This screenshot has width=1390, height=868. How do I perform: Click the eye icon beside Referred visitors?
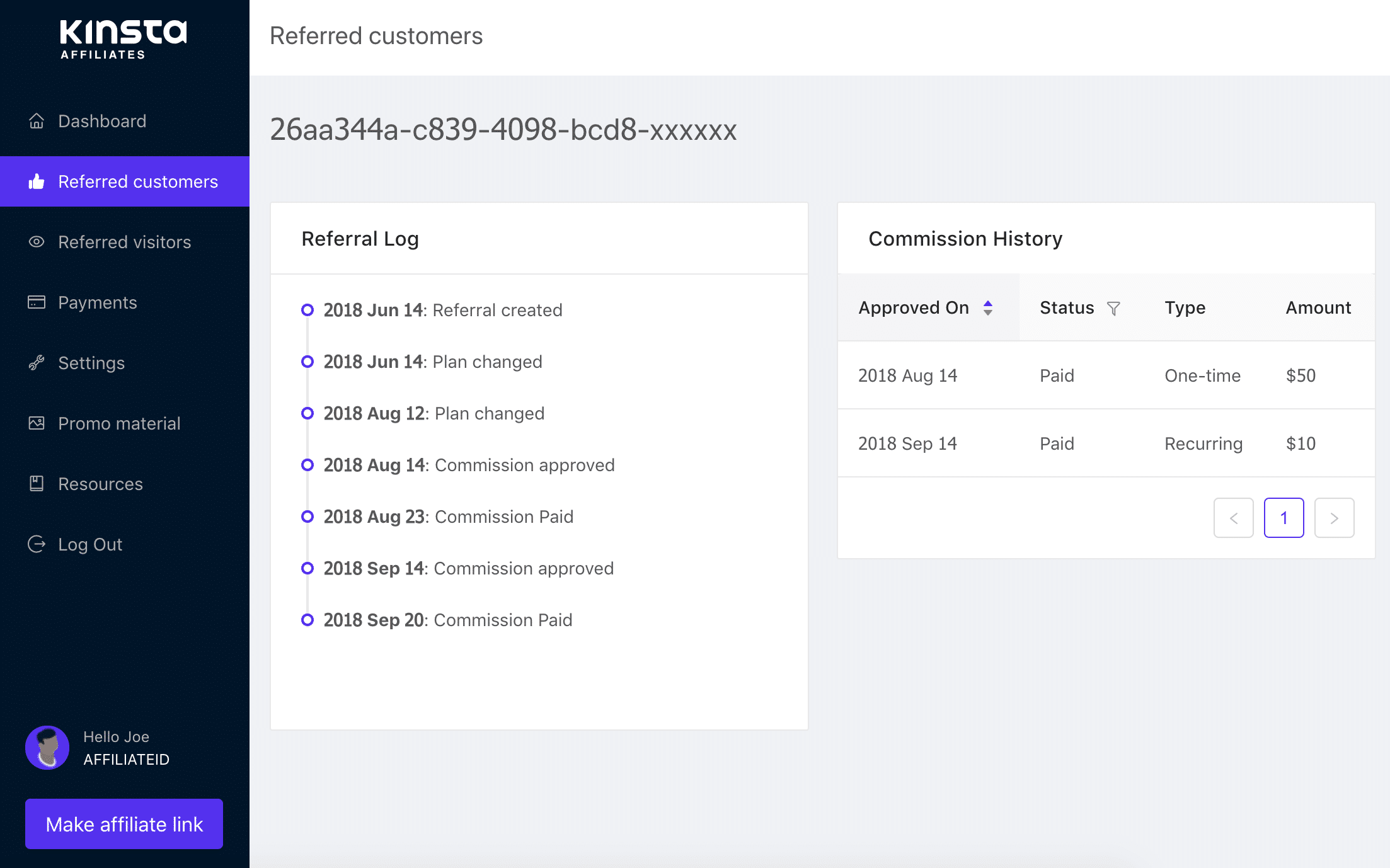click(36, 242)
